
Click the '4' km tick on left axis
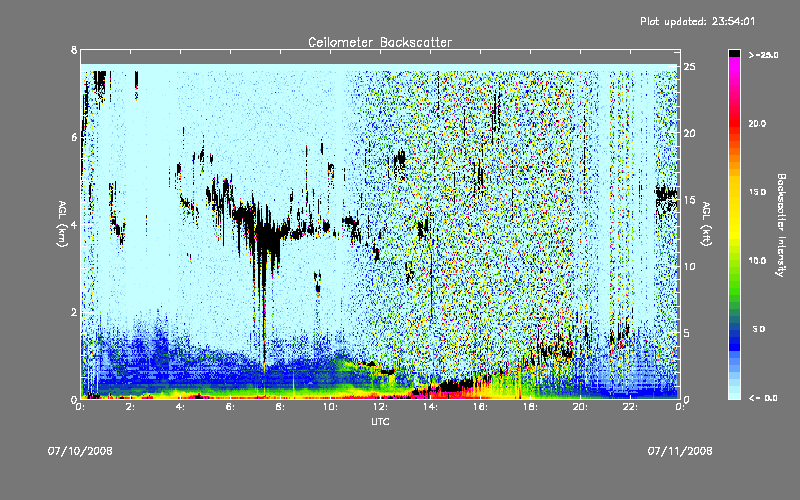tap(74, 224)
